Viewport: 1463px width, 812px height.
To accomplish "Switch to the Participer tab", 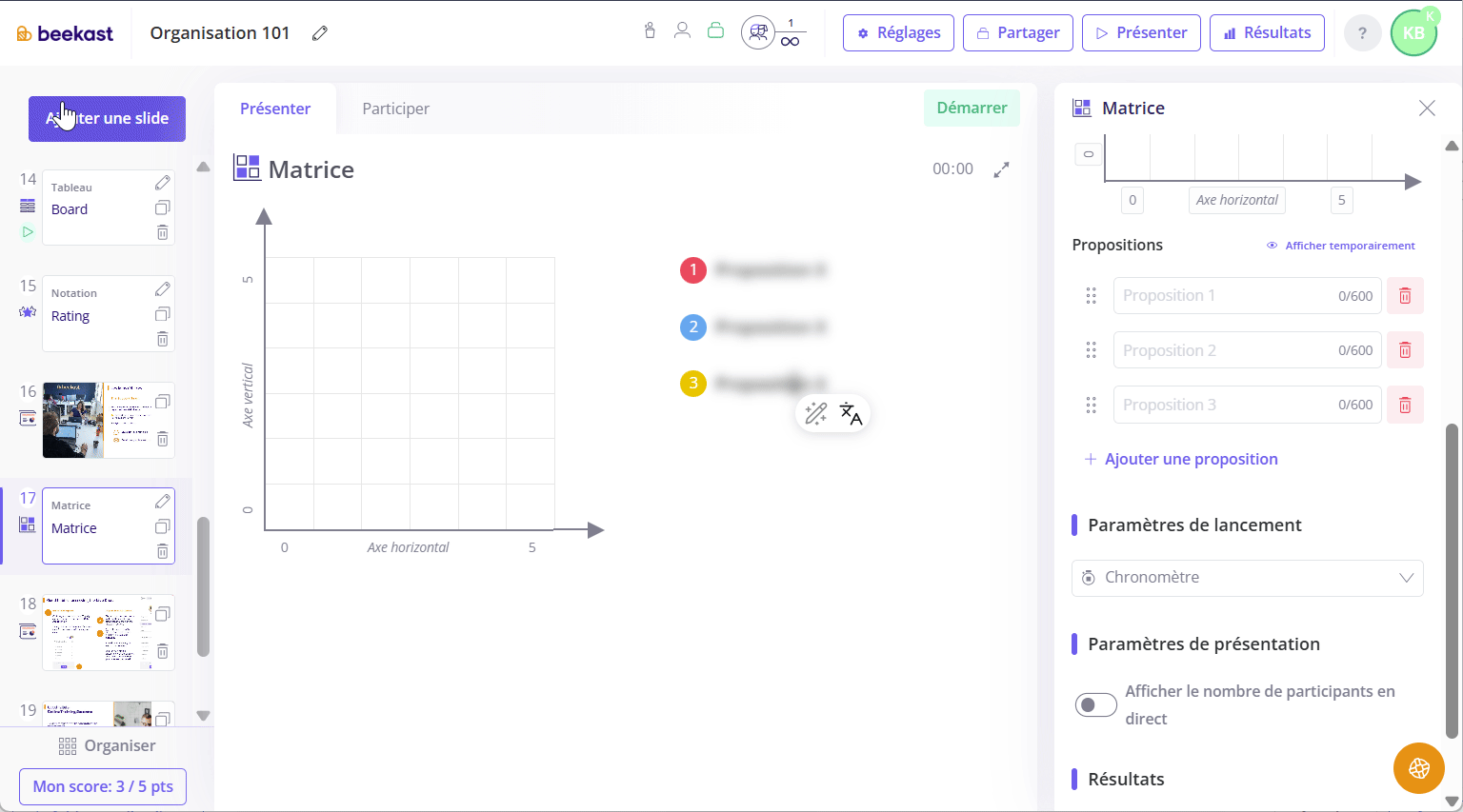I will coord(396,109).
